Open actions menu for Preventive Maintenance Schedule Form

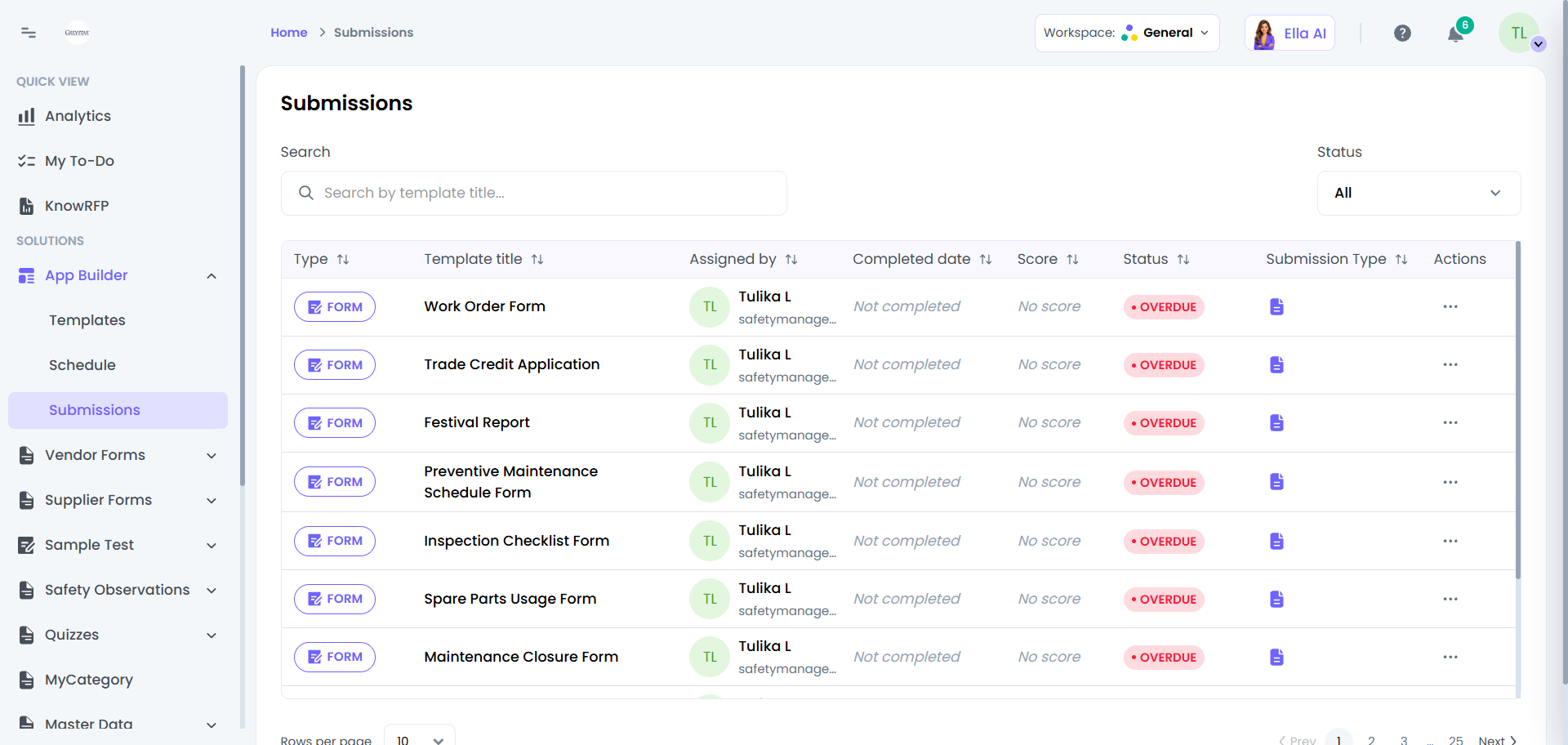tap(1450, 482)
